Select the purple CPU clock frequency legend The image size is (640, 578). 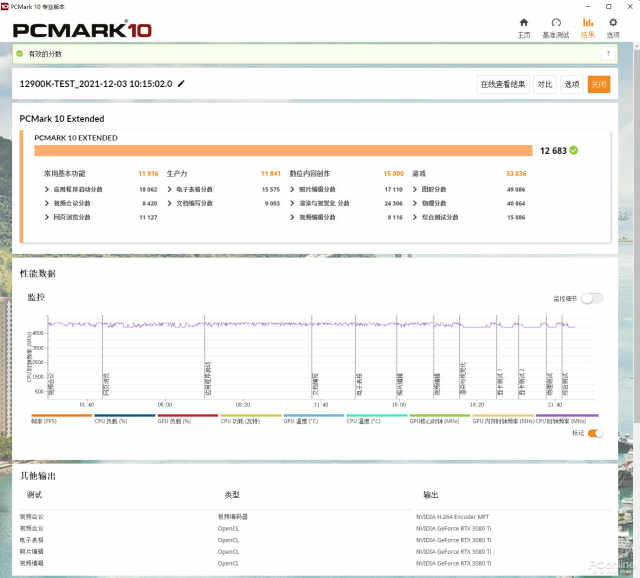(x=567, y=419)
